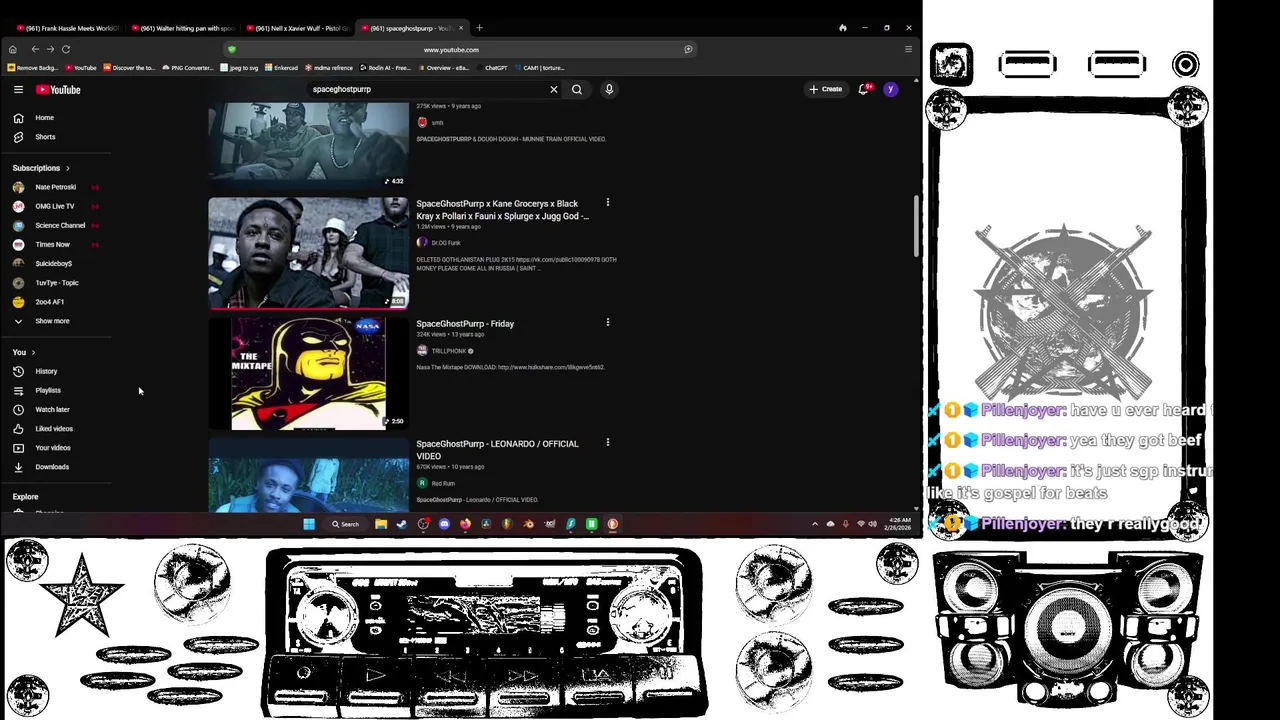Screen dimensions: 1280x720
Task: Open more options for Friday video
Action: click(x=607, y=322)
